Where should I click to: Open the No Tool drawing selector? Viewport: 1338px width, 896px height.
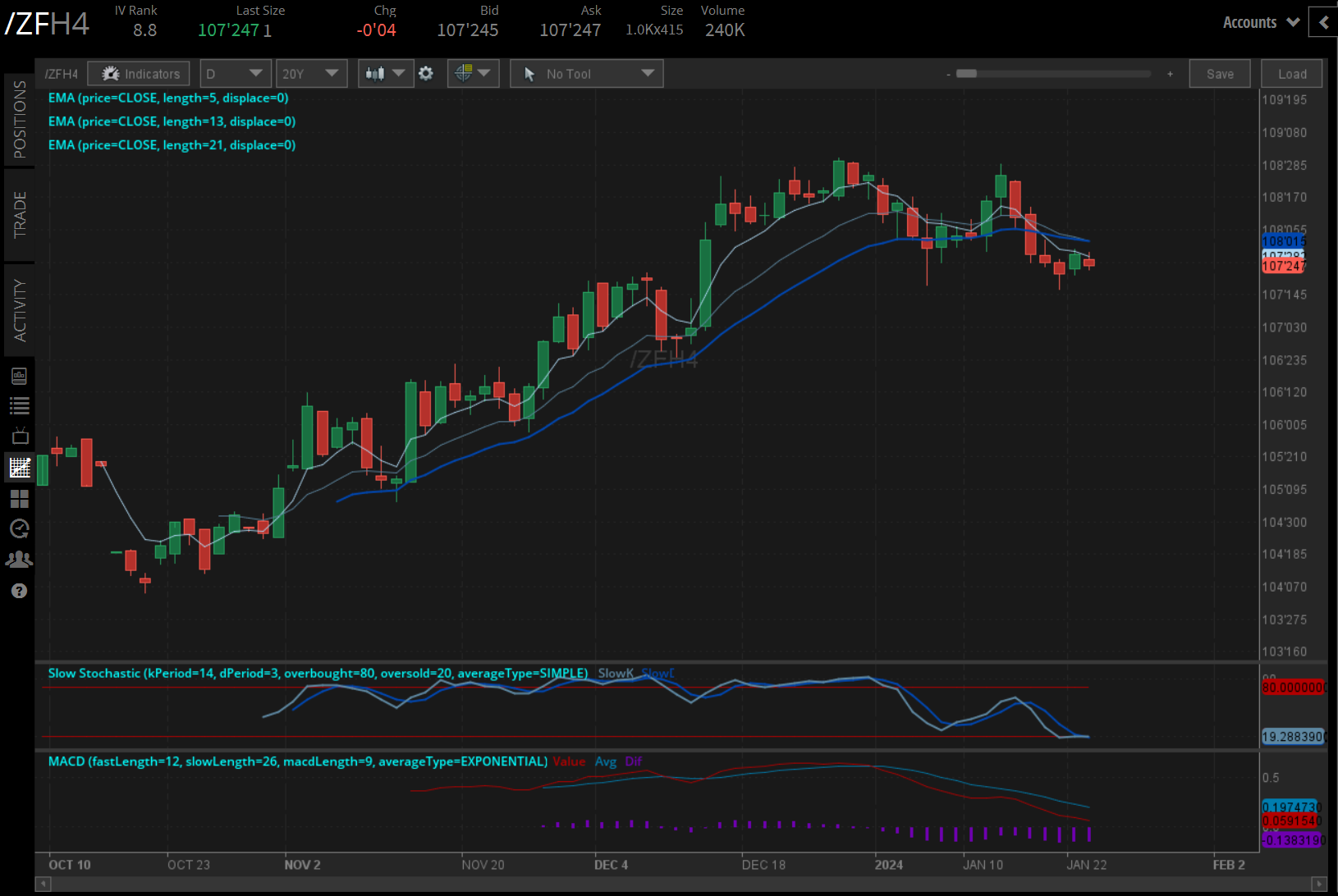pos(586,74)
